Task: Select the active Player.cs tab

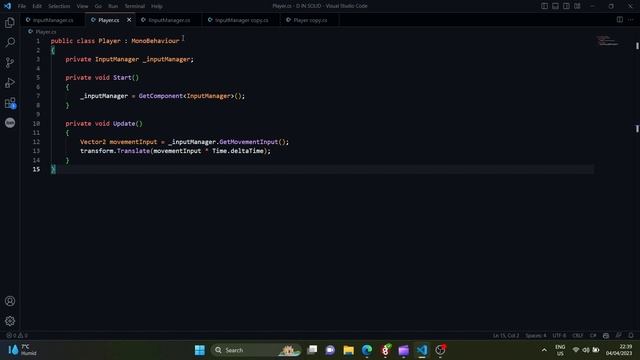Action: (x=109, y=20)
